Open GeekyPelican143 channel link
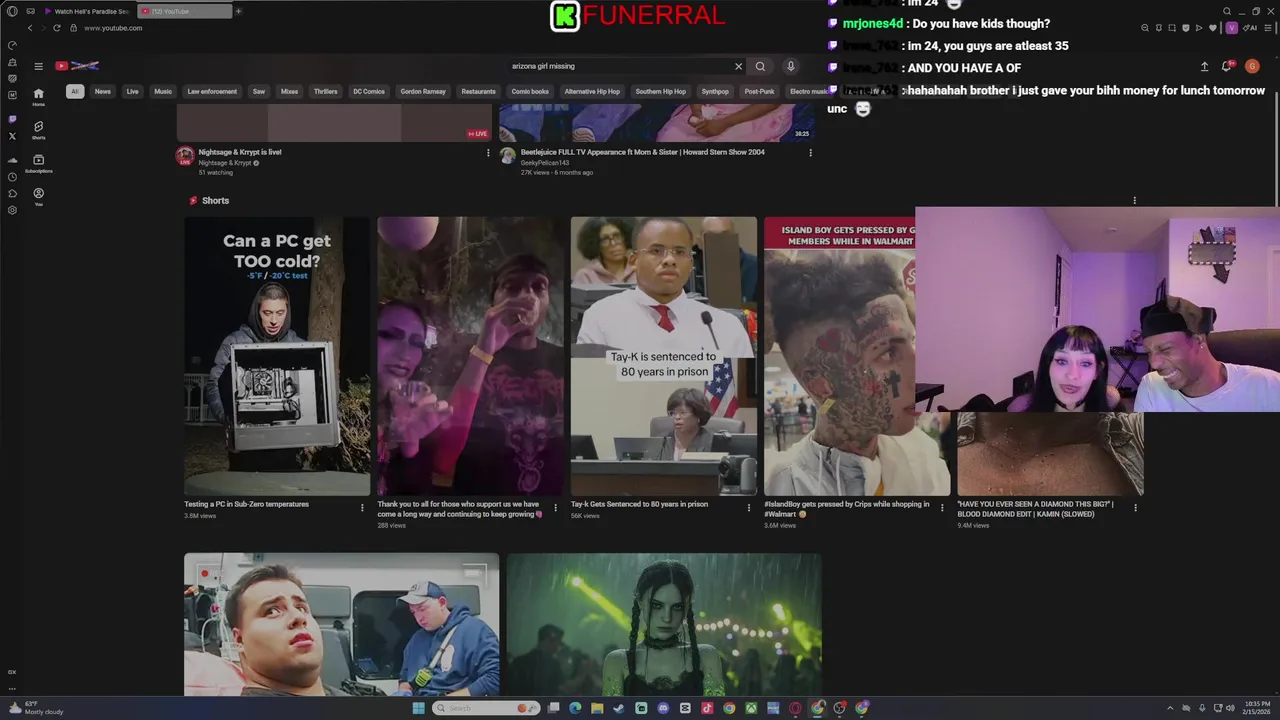The width and height of the screenshot is (1280, 720). pyautogui.click(x=545, y=163)
